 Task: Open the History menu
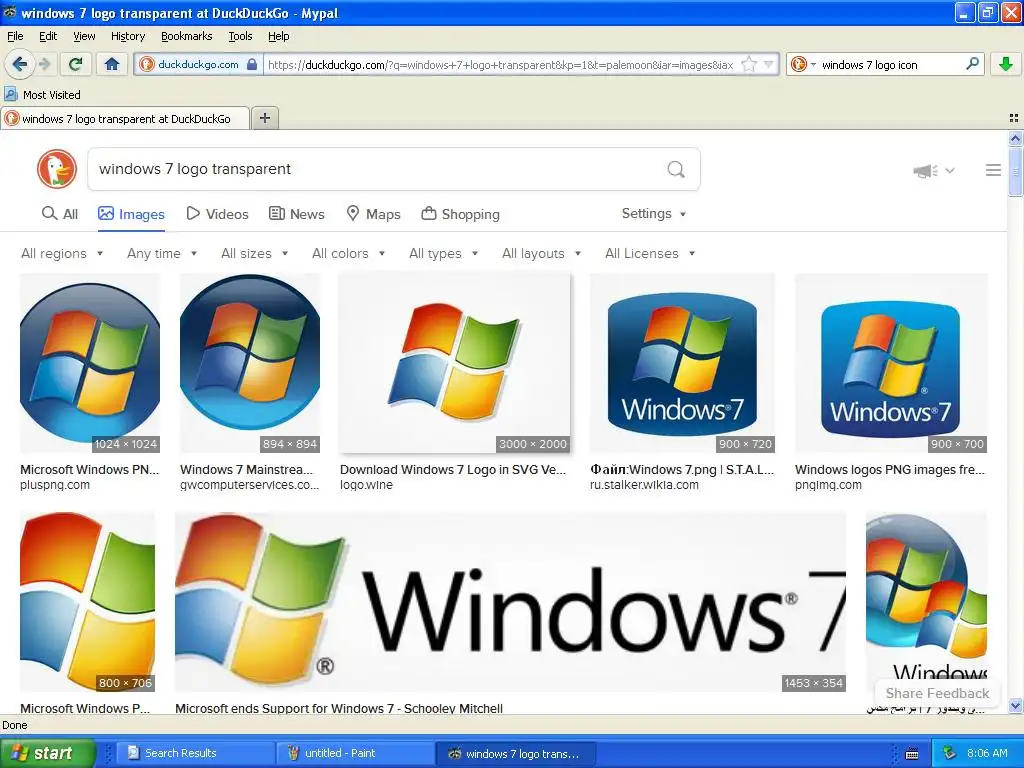point(128,36)
